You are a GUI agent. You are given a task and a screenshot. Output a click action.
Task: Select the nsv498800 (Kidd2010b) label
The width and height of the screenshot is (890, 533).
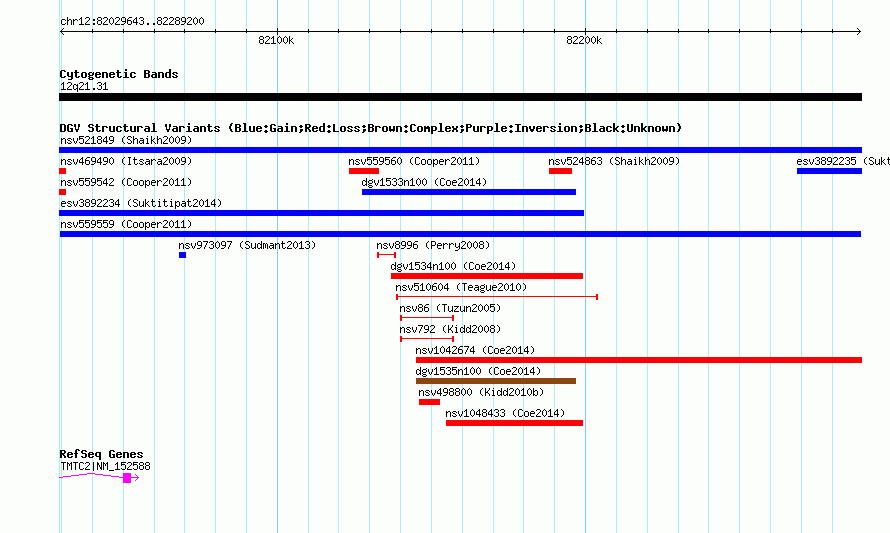click(x=481, y=392)
